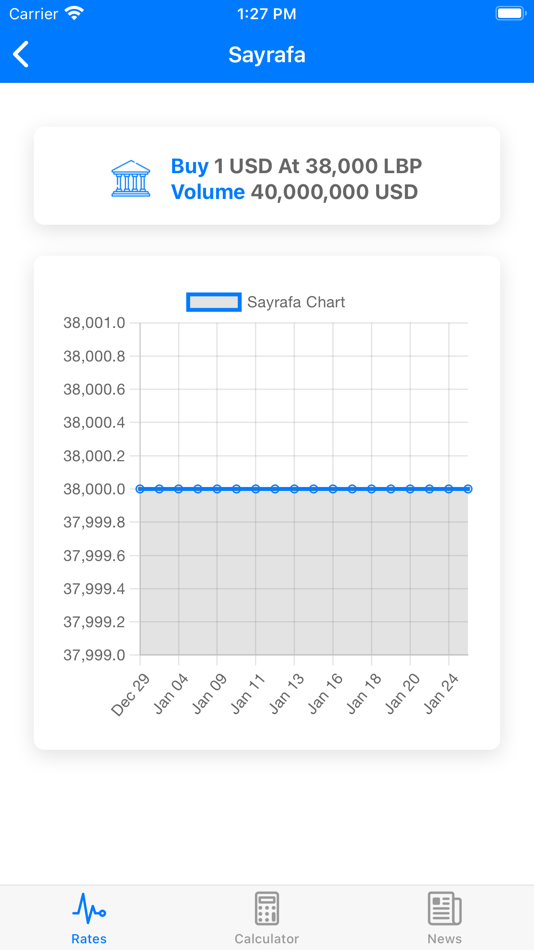Tap the first data point at Dec 29
Screen dimensions: 534x950
[140, 488]
